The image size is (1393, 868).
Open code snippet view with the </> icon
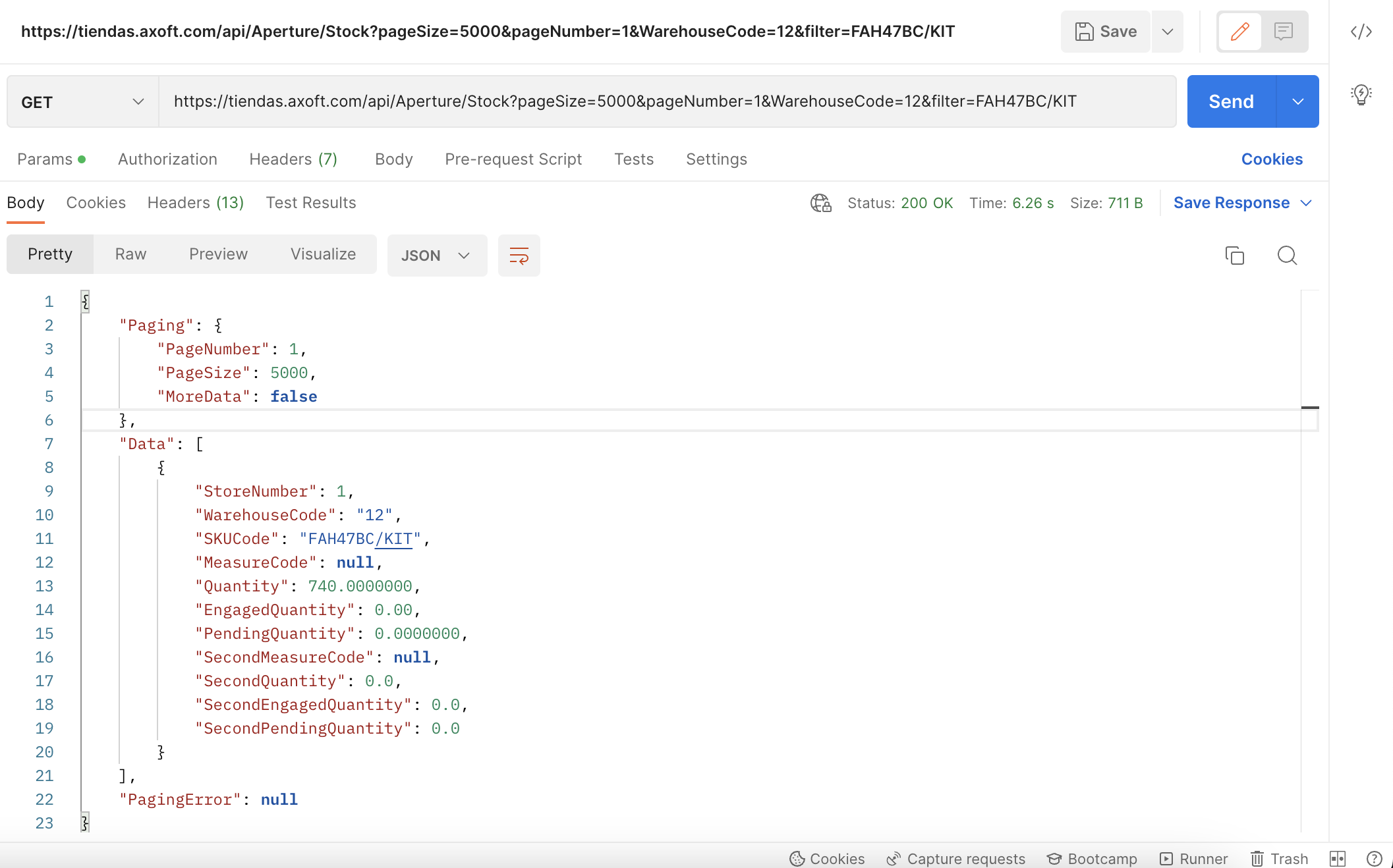pyautogui.click(x=1360, y=31)
